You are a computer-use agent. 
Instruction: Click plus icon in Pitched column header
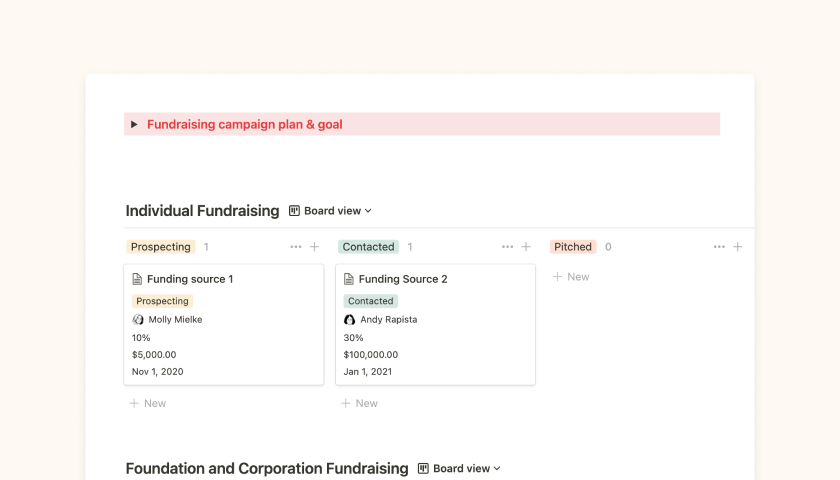click(x=738, y=247)
